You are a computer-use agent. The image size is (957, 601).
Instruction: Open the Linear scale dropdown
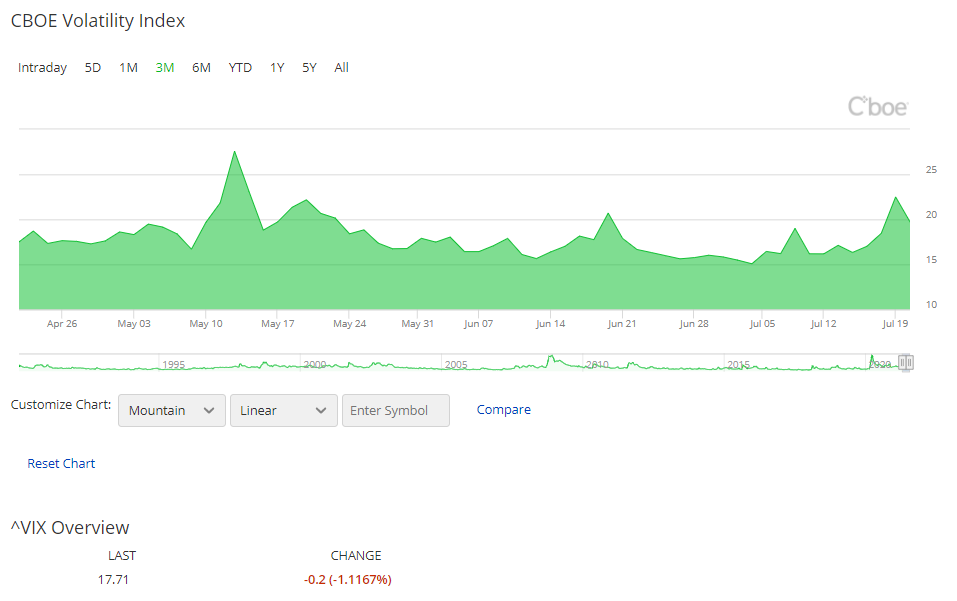click(x=283, y=410)
